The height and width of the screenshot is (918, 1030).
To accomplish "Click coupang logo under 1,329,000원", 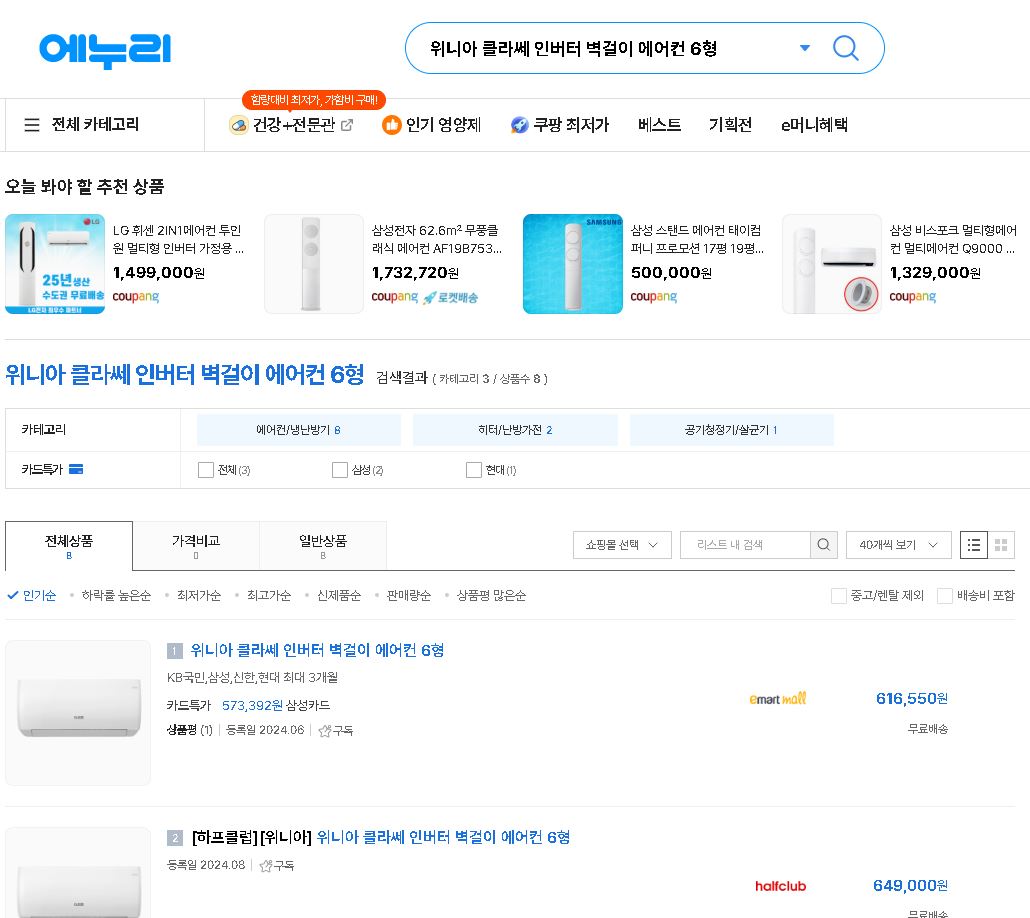I will (912, 297).
